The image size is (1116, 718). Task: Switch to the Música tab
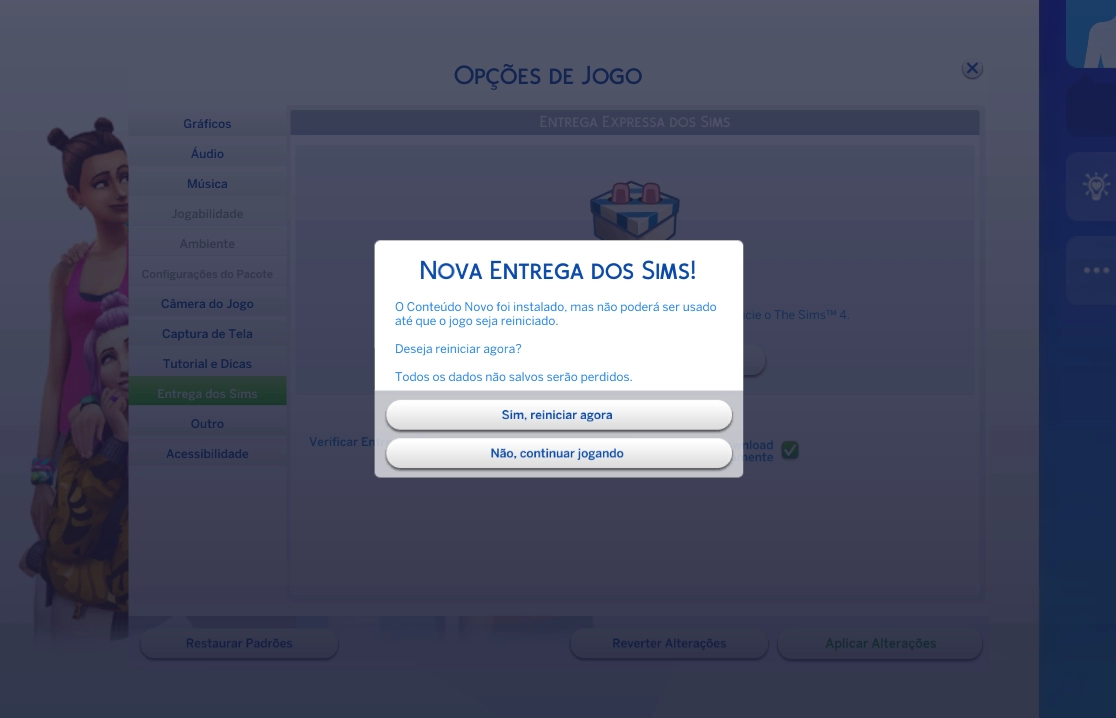click(x=207, y=184)
